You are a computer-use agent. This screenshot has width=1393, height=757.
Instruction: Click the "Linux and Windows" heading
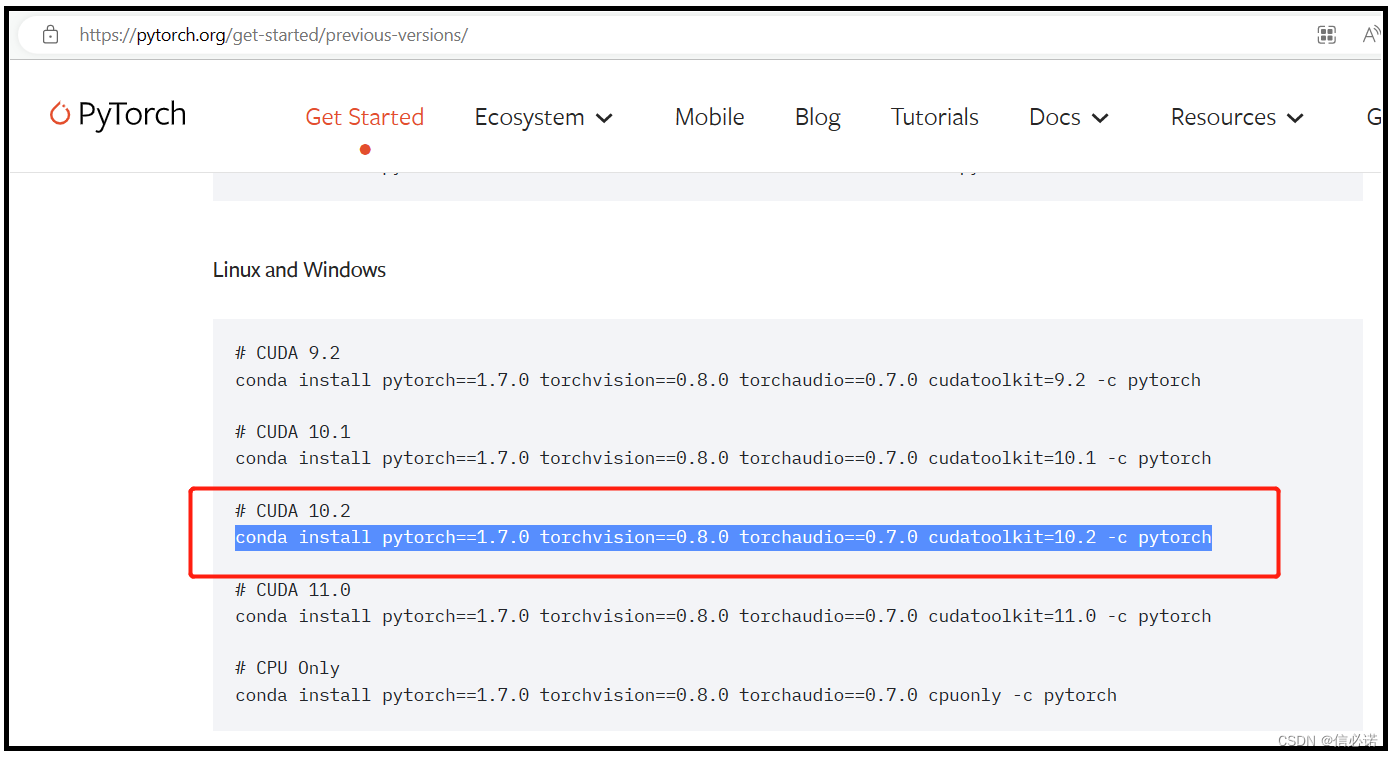pos(299,270)
